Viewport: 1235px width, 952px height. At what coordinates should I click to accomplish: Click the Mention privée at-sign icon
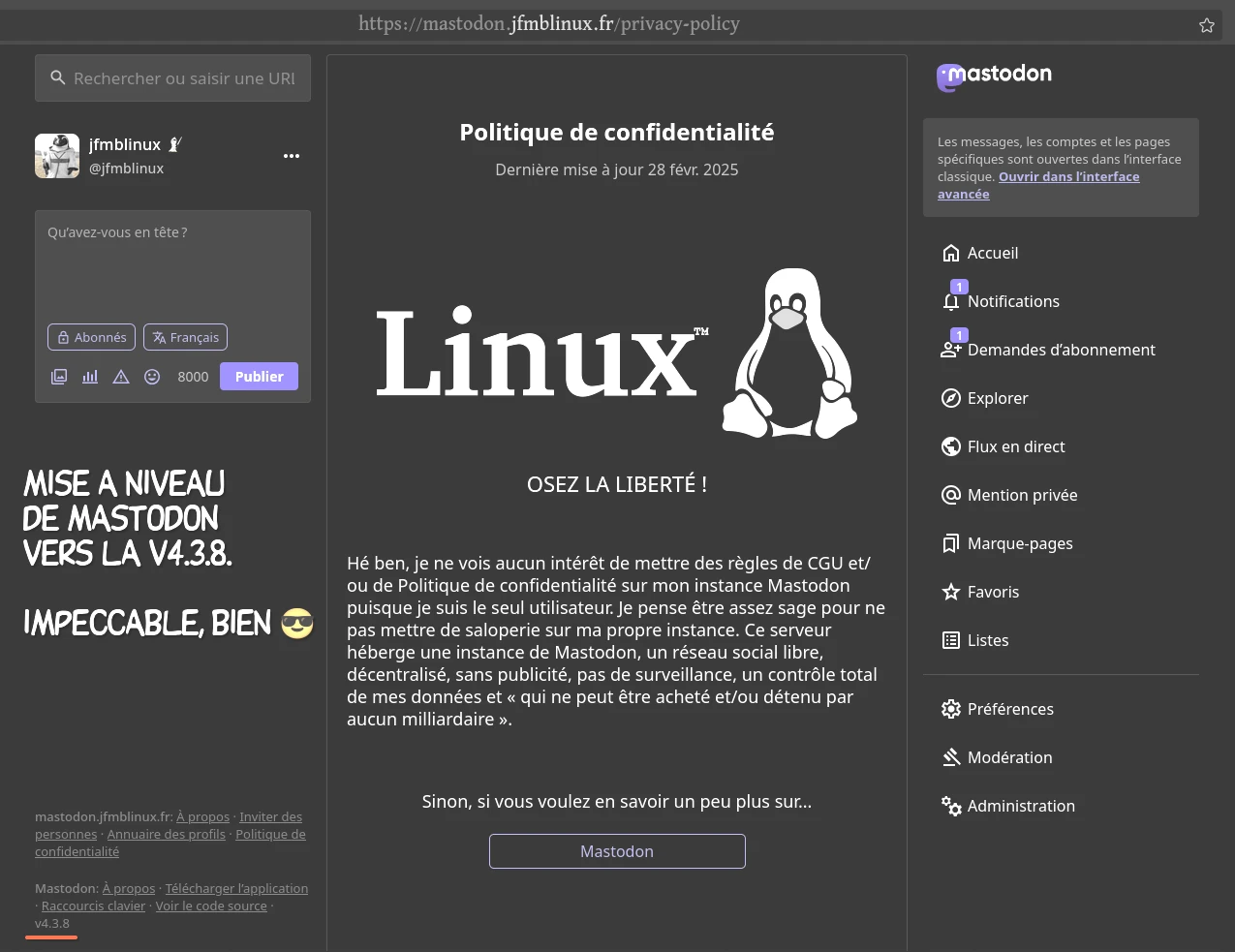tap(951, 495)
